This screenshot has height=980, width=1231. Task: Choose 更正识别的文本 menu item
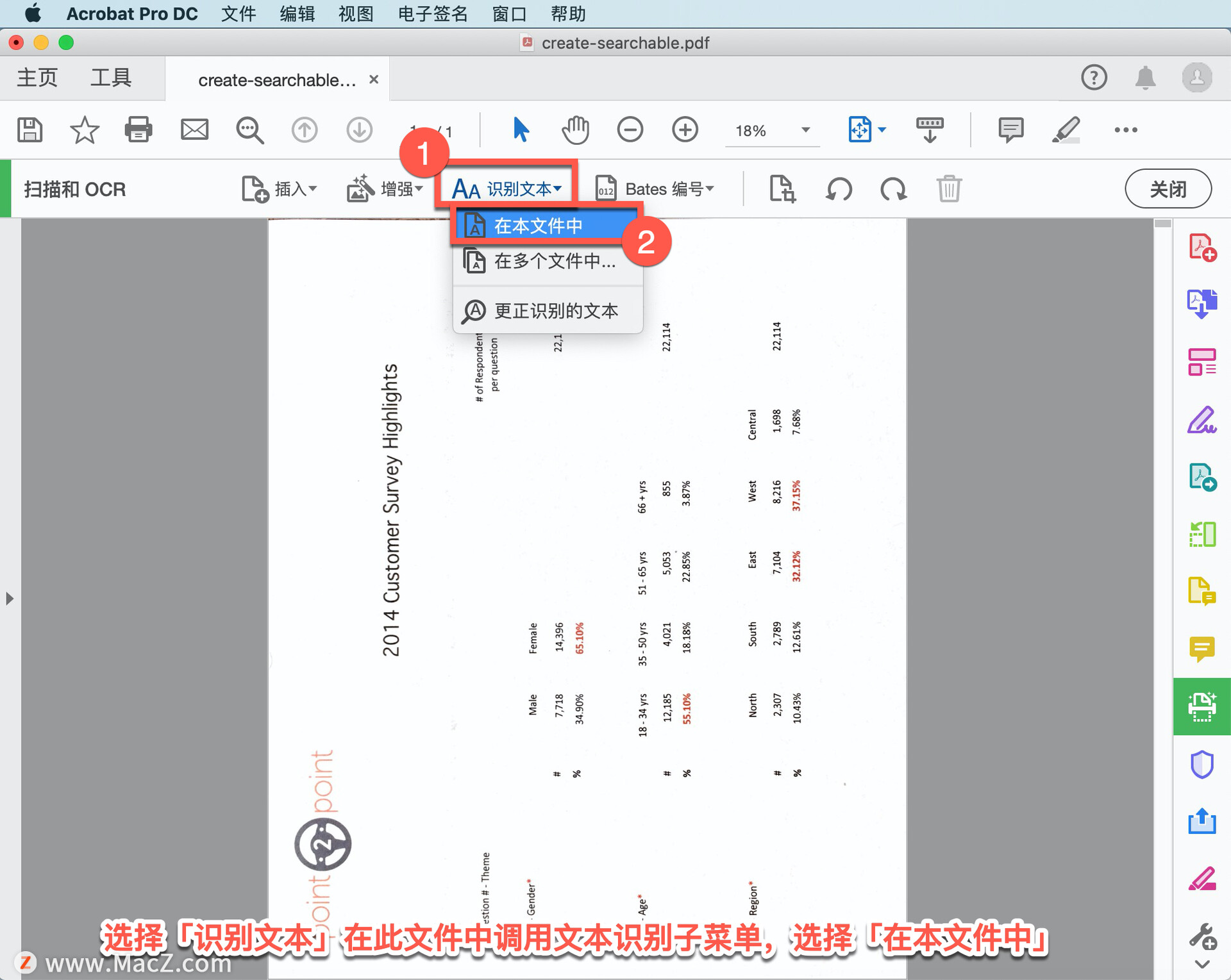[548, 311]
